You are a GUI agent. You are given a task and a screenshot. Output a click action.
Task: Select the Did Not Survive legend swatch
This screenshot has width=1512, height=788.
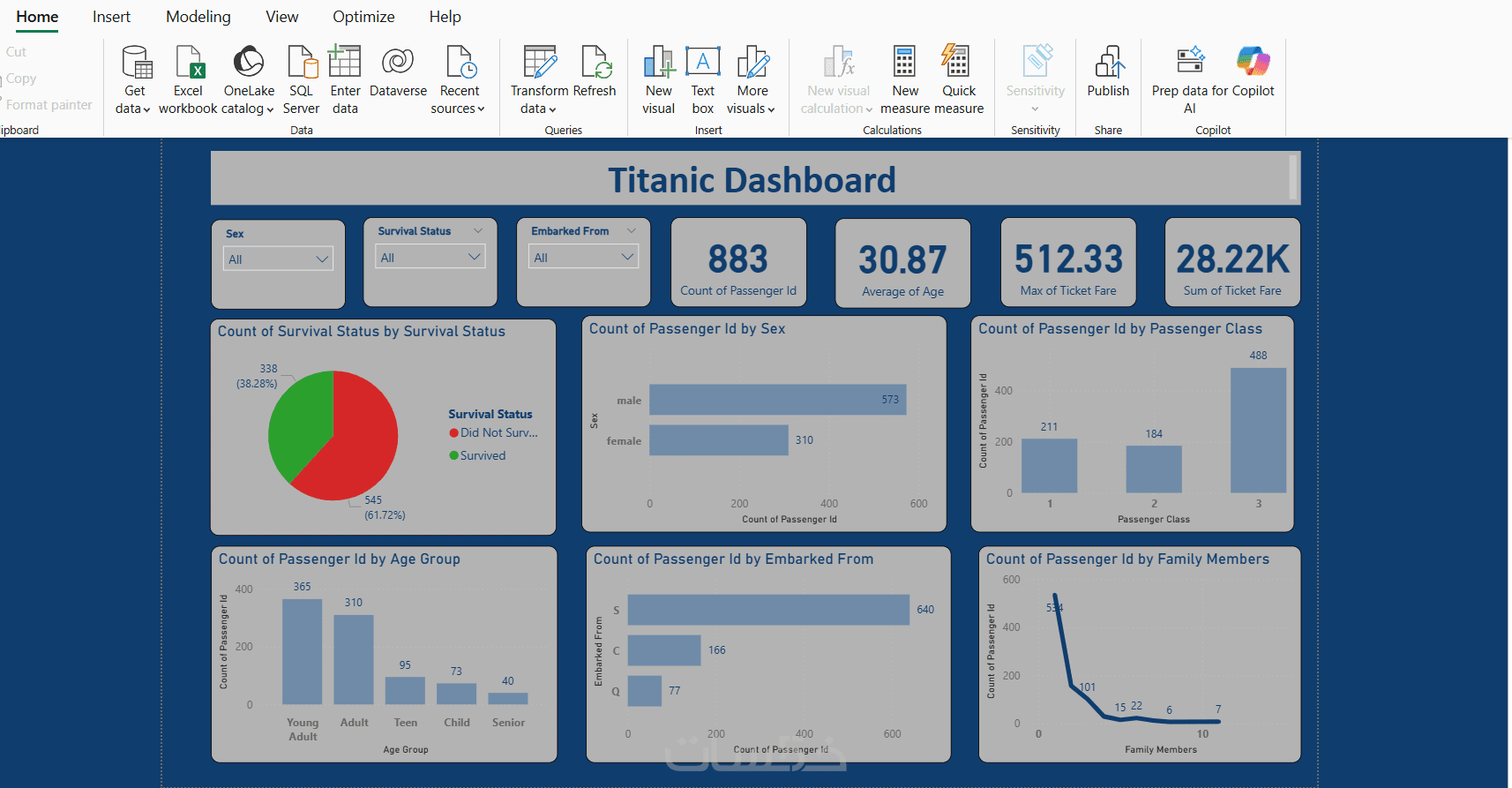[x=453, y=433]
